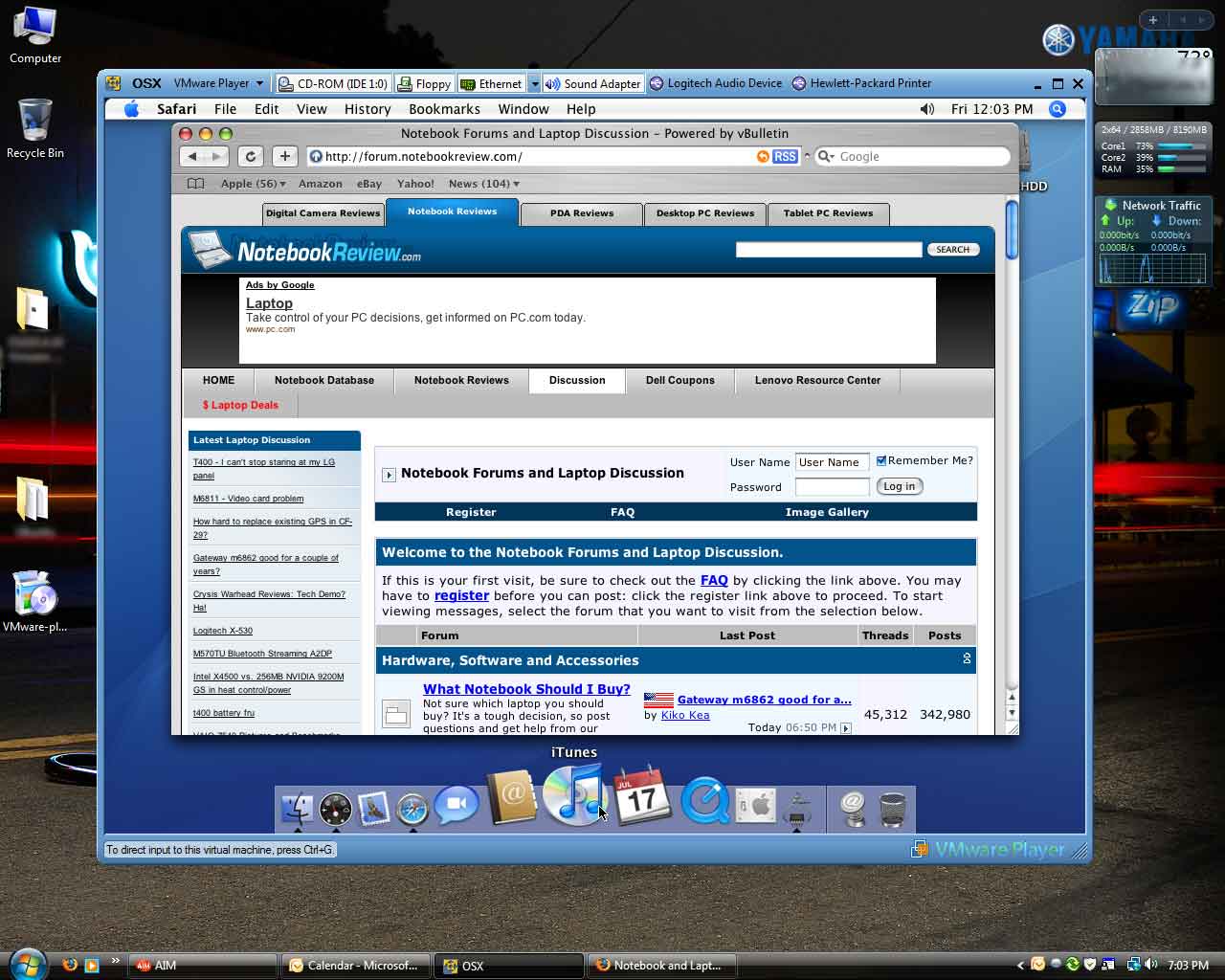The height and width of the screenshot is (980, 1225).
Task: Open the Recycle Bin on the desktop
Action: click(x=35, y=128)
